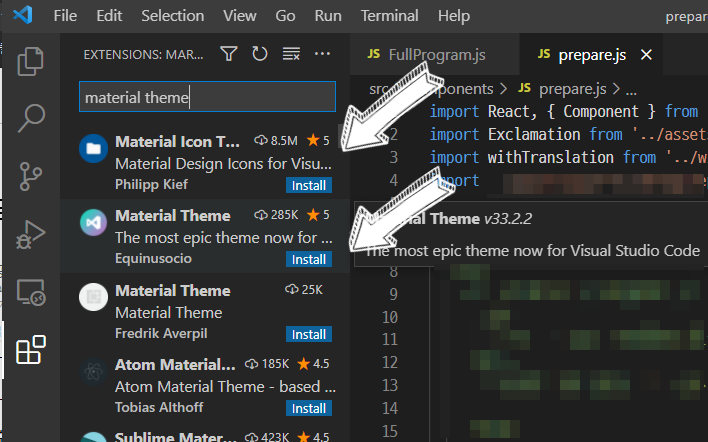Image resolution: width=708 pixels, height=442 pixels.
Task: Open the Remote Explorer view
Action: (30, 293)
